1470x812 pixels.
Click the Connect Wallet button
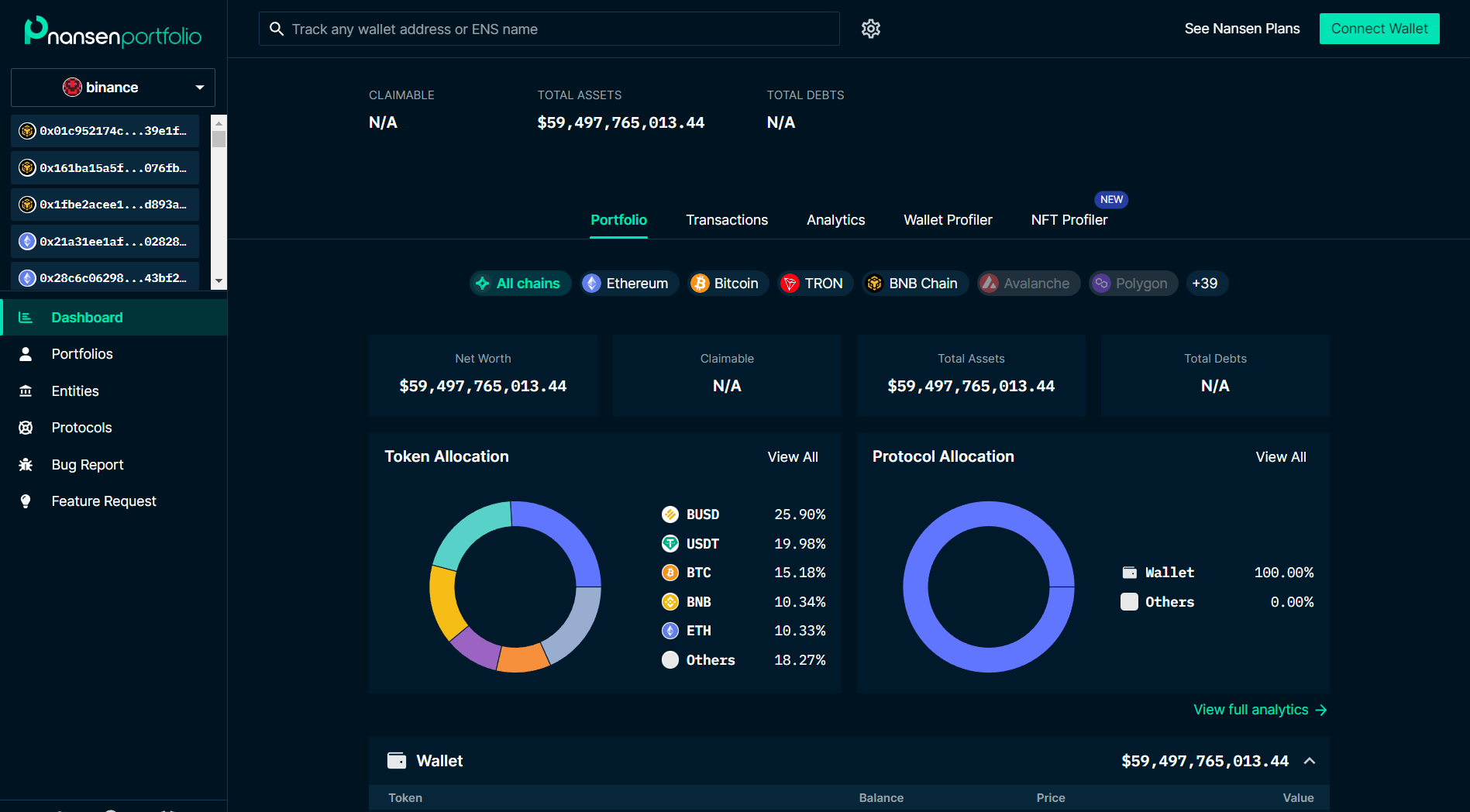pyautogui.click(x=1379, y=29)
